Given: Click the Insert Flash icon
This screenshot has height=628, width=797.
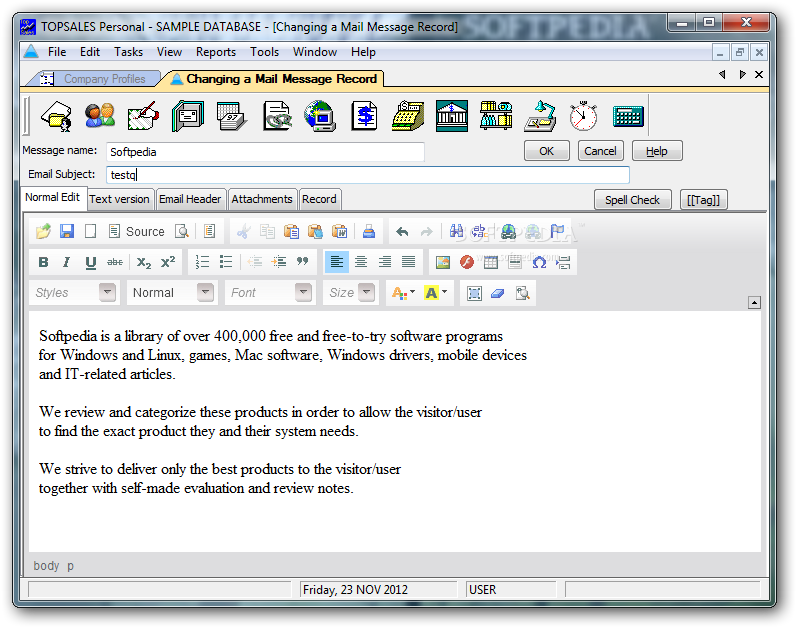Looking at the screenshot, I should point(467,262).
